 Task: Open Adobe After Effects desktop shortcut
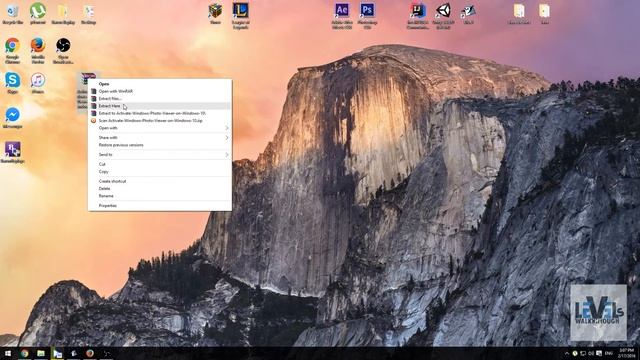342,16
